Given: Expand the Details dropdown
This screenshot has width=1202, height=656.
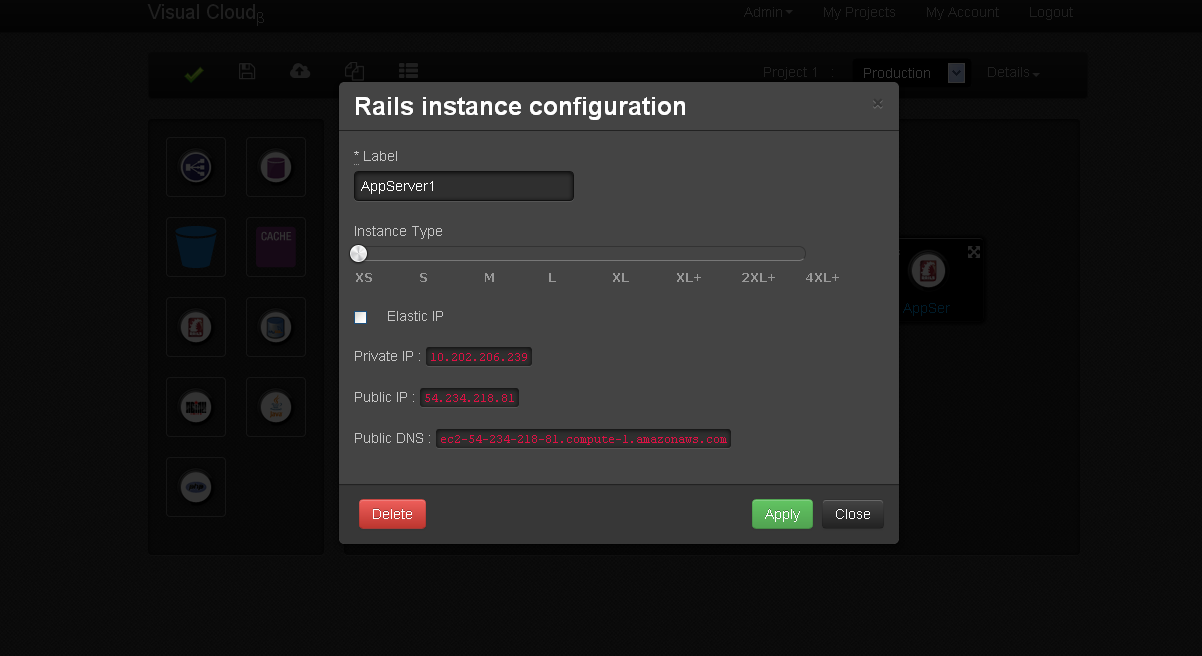Looking at the screenshot, I should tap(1012, 73).
